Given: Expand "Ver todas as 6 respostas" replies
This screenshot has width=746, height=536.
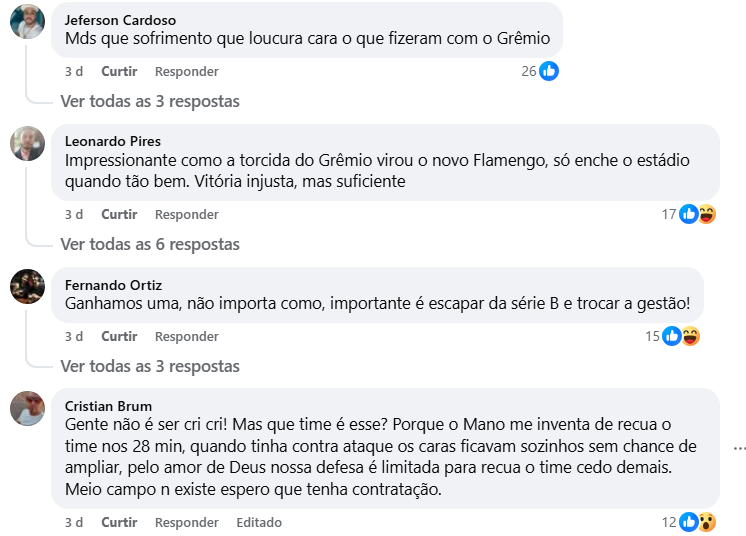Looking at the screenshot, I should coord(150,244).
